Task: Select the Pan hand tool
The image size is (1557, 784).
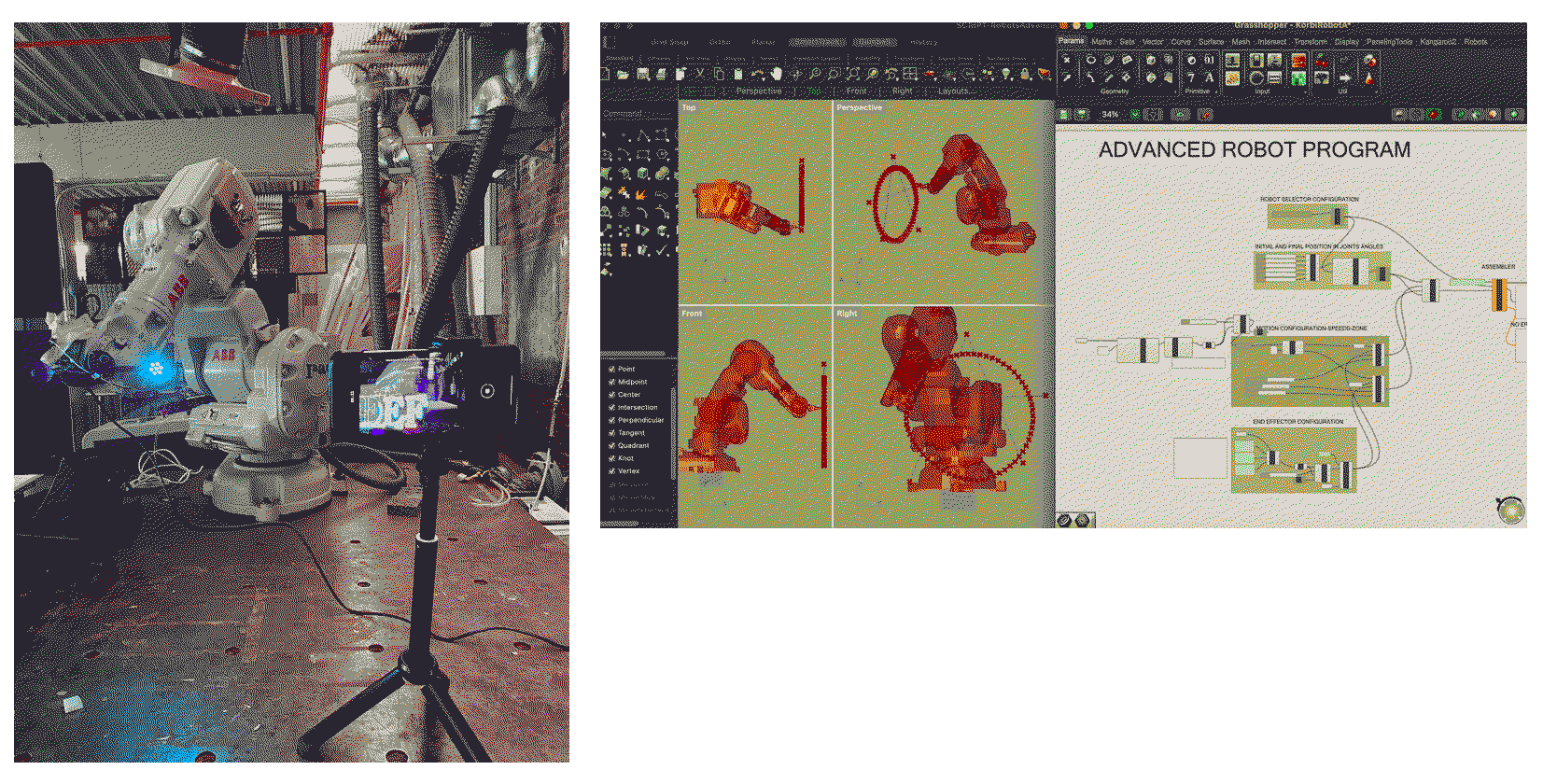Action: click(777, 75)
